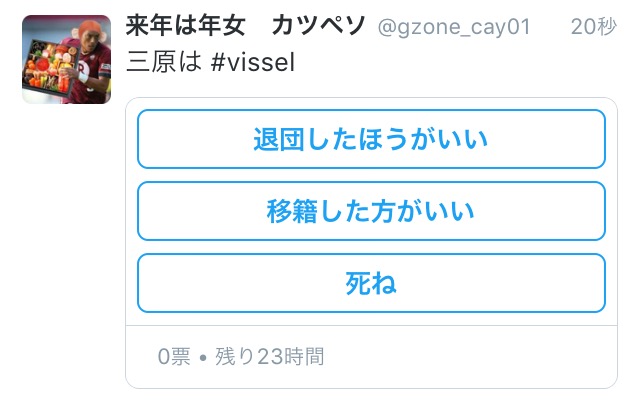The width and height of the screenshot is (640, 404).
Task: Click the 移籍 text in second poll button
Action: pos(292,211)
